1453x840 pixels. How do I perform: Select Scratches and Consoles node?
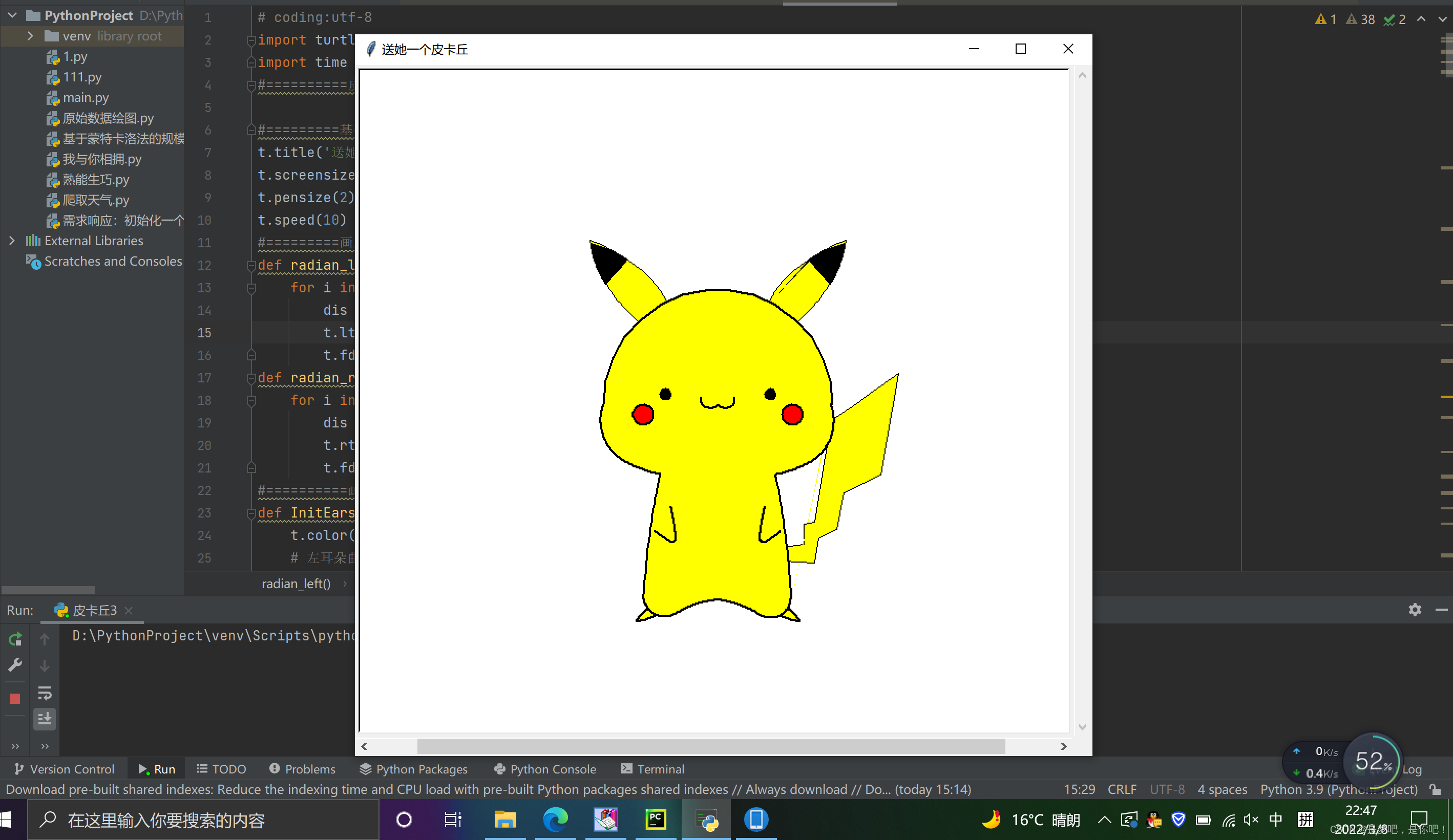click(x=113, y=261)
